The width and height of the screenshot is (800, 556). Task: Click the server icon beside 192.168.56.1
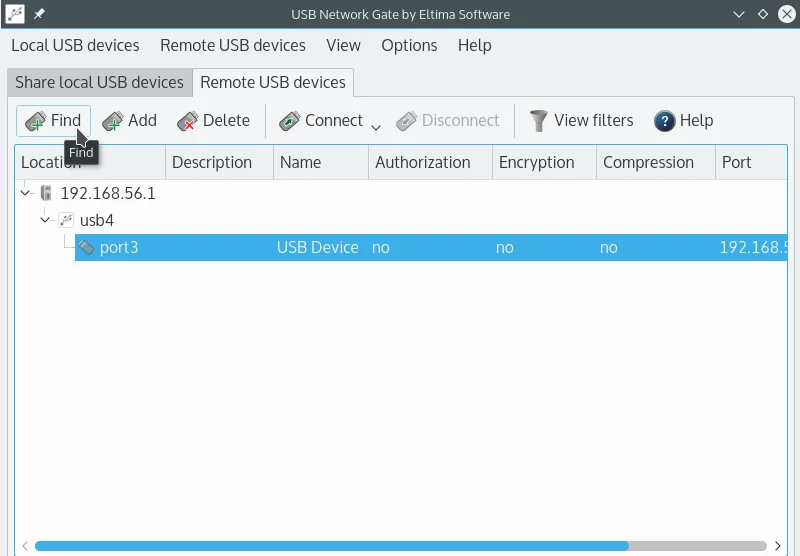pyautogui.click(x=46, y=193)
